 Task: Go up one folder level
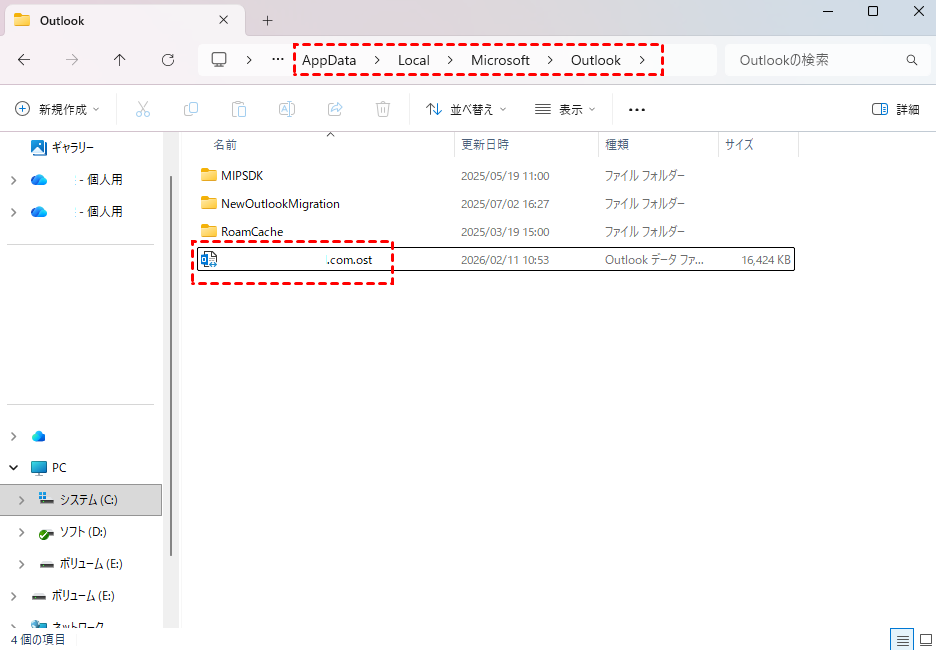click(x=120, y=60)
